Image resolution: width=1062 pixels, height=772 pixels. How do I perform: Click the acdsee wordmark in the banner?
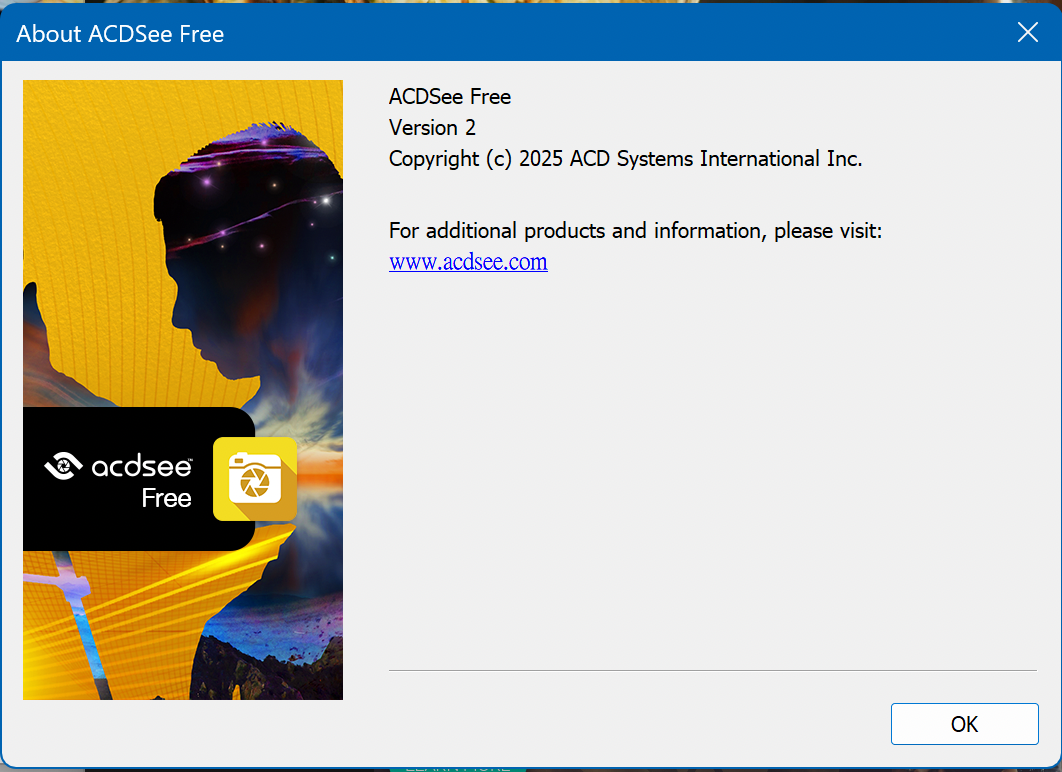tap(141, 466)
